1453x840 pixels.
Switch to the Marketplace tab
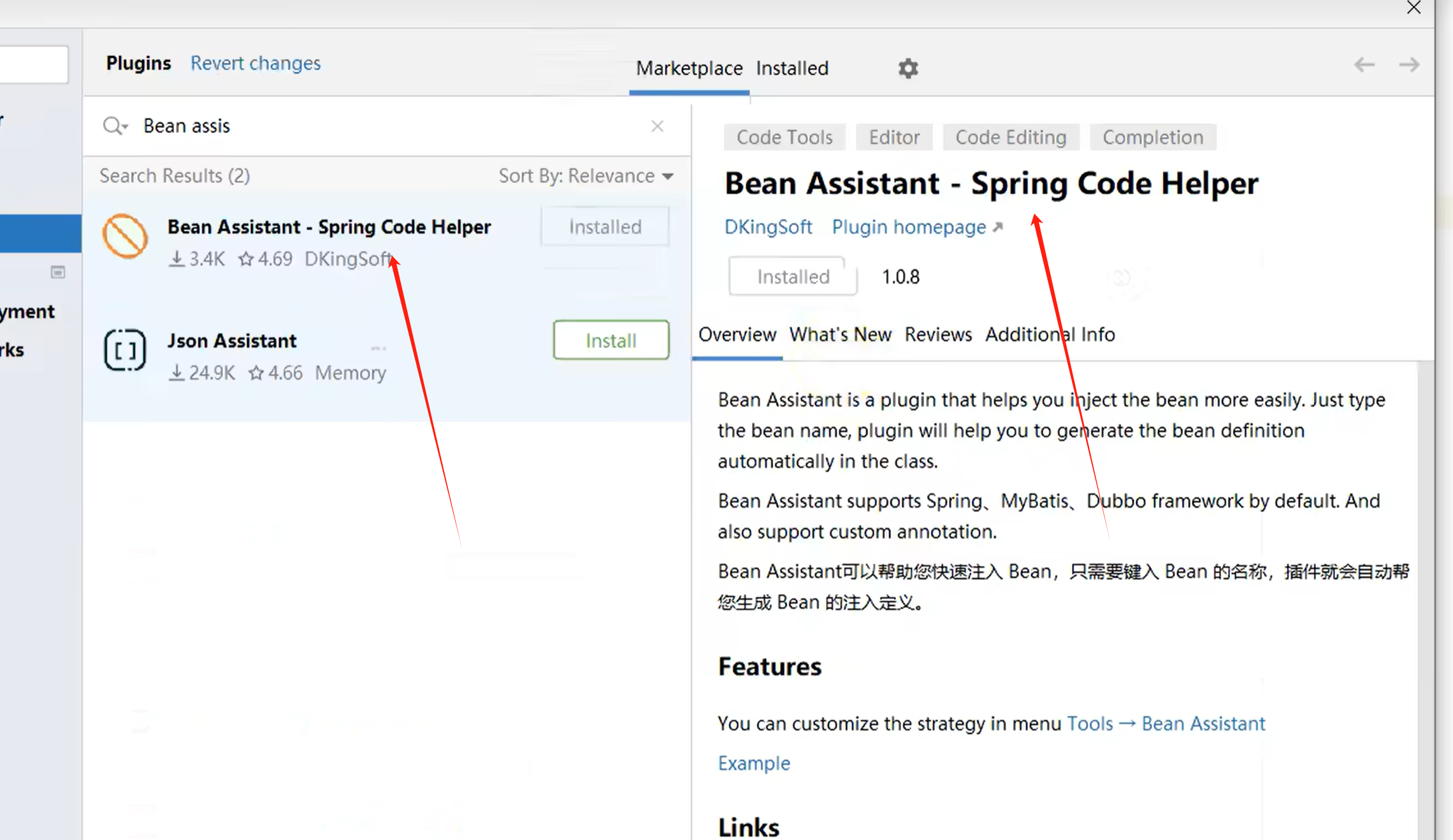689,68
